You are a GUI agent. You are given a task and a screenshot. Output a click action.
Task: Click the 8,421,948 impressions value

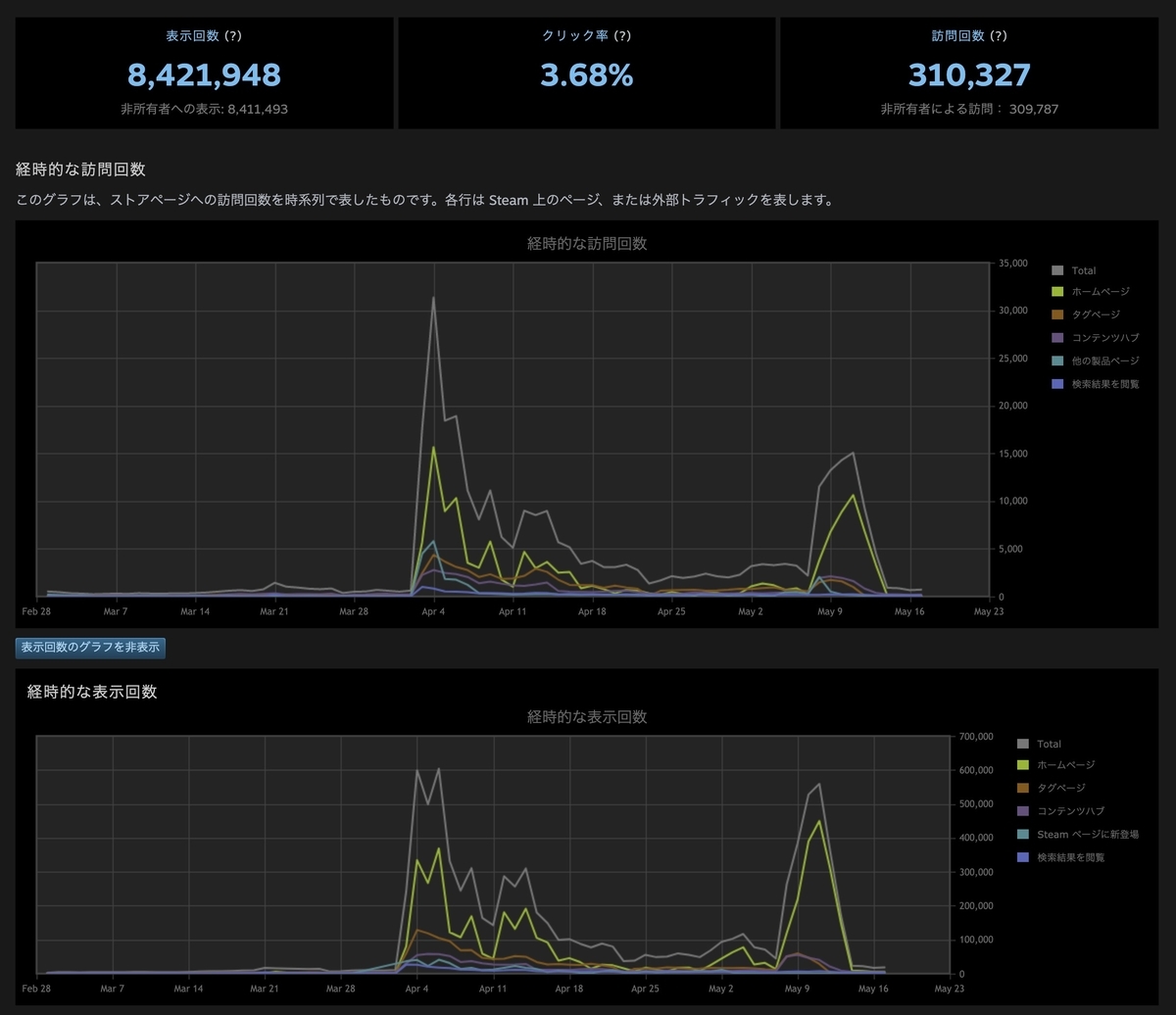point(204,74)
